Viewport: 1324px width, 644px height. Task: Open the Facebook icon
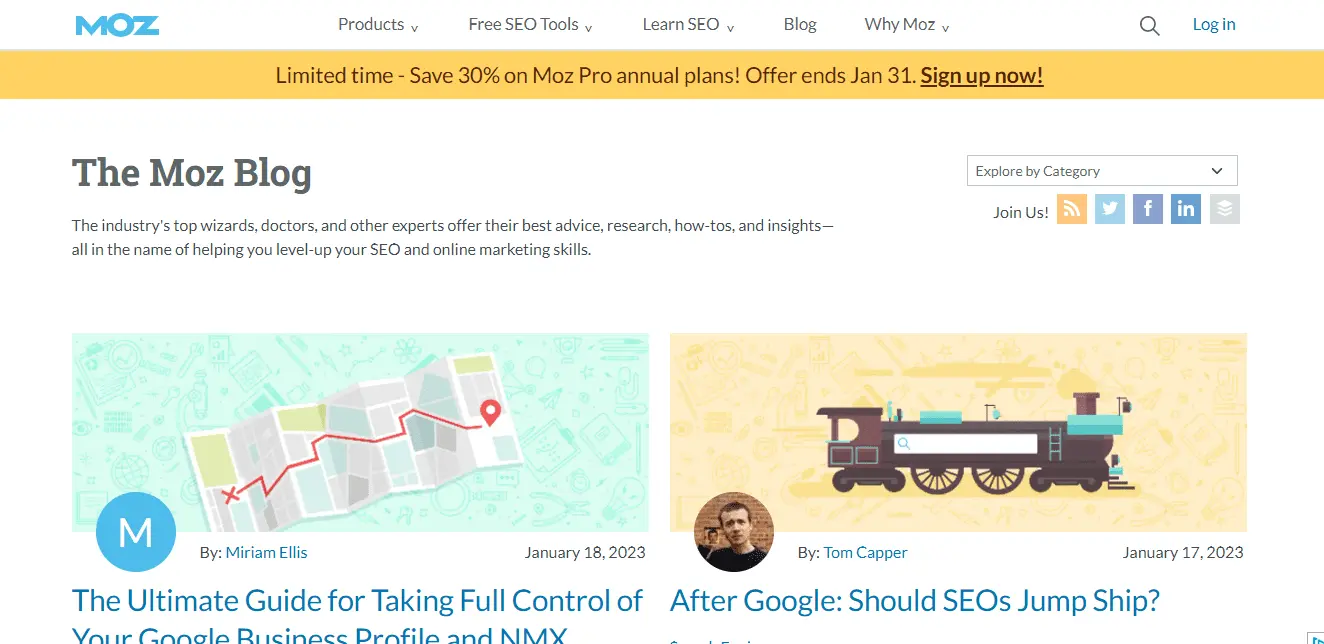coord(1147,209)
